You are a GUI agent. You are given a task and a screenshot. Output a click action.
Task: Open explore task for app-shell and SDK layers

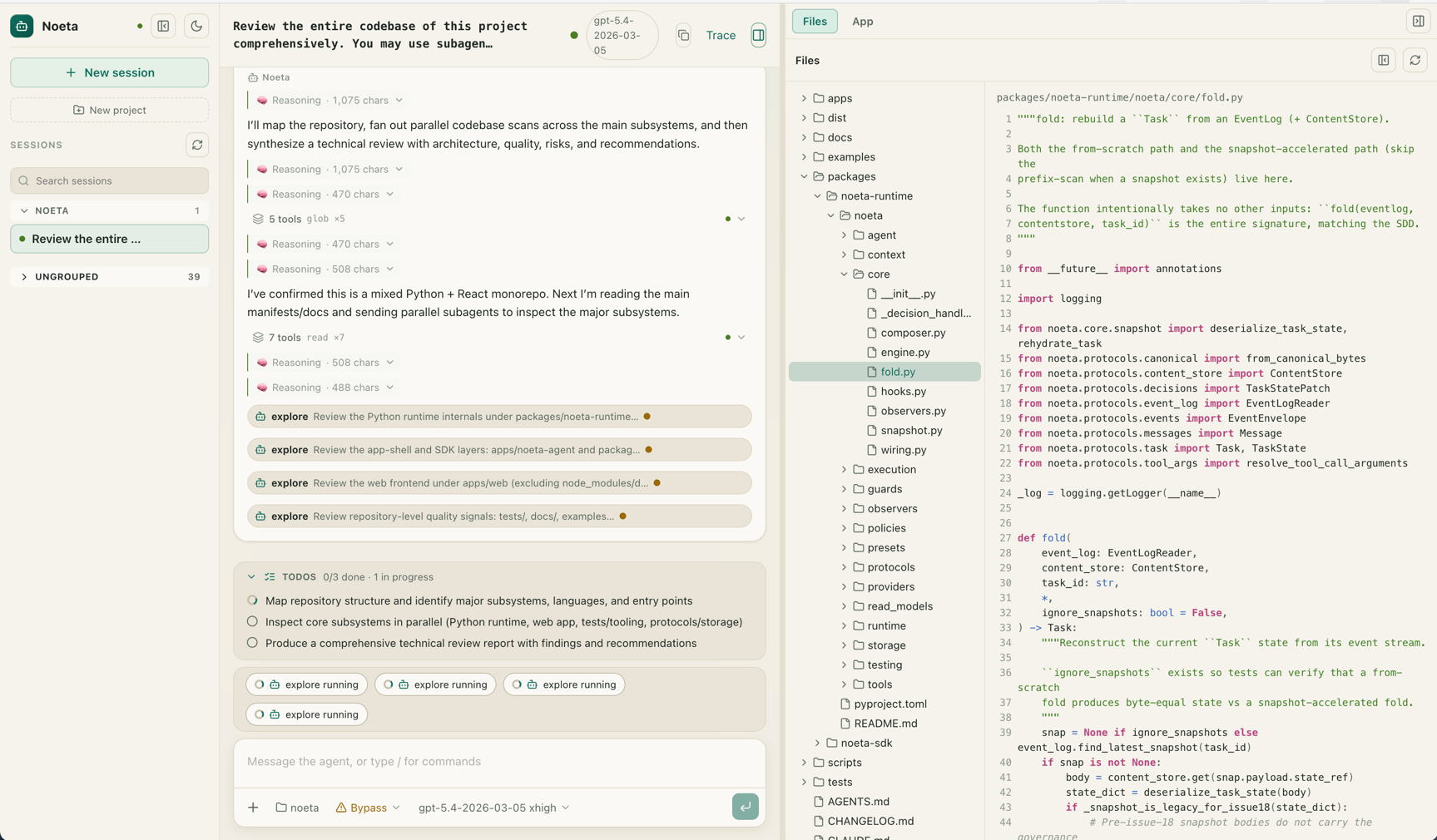coord(499,450)
